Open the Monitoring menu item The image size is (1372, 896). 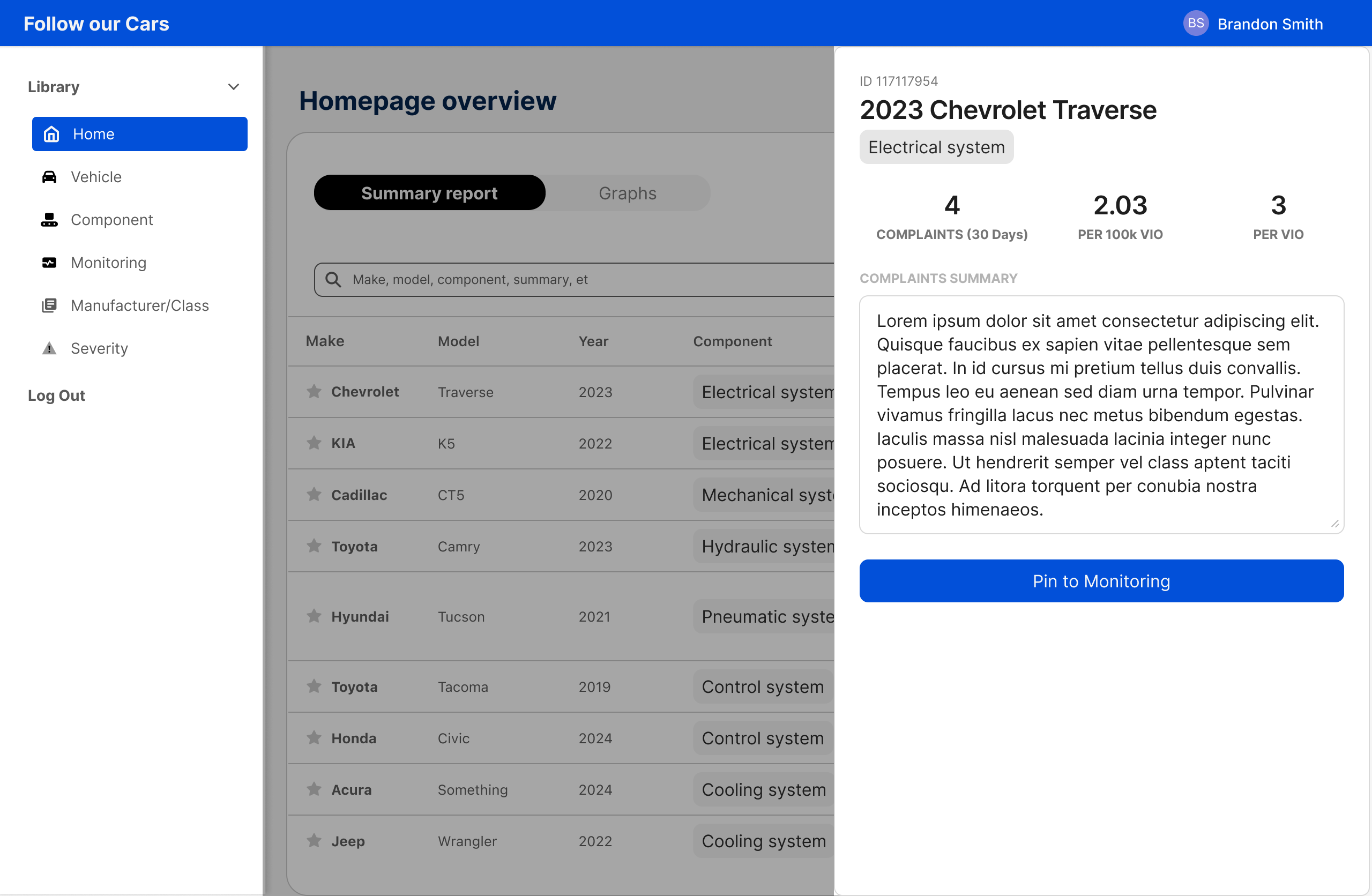139,263
